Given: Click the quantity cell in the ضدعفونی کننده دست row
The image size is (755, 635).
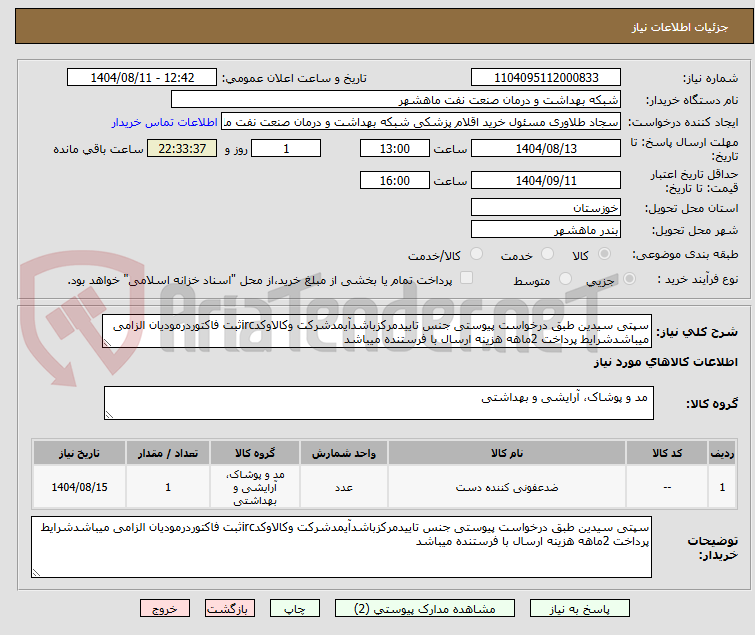Looking at the screenshot, I should 168,487.
